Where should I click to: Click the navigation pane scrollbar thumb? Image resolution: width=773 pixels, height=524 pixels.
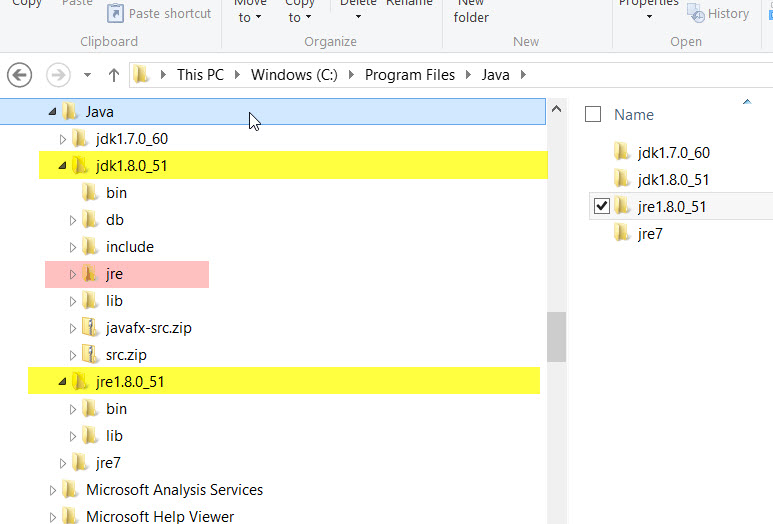pyautogui.click(x=557, y=337)
